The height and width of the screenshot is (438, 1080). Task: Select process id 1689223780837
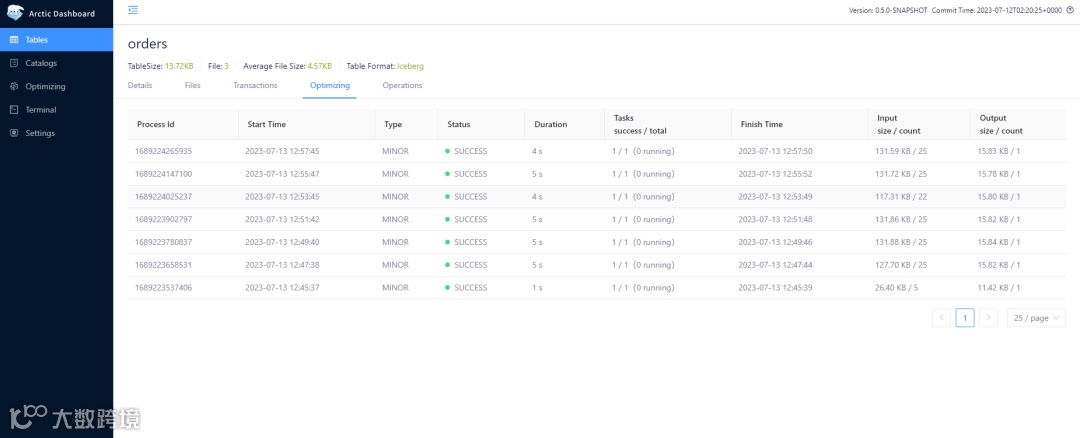(163, 242)
